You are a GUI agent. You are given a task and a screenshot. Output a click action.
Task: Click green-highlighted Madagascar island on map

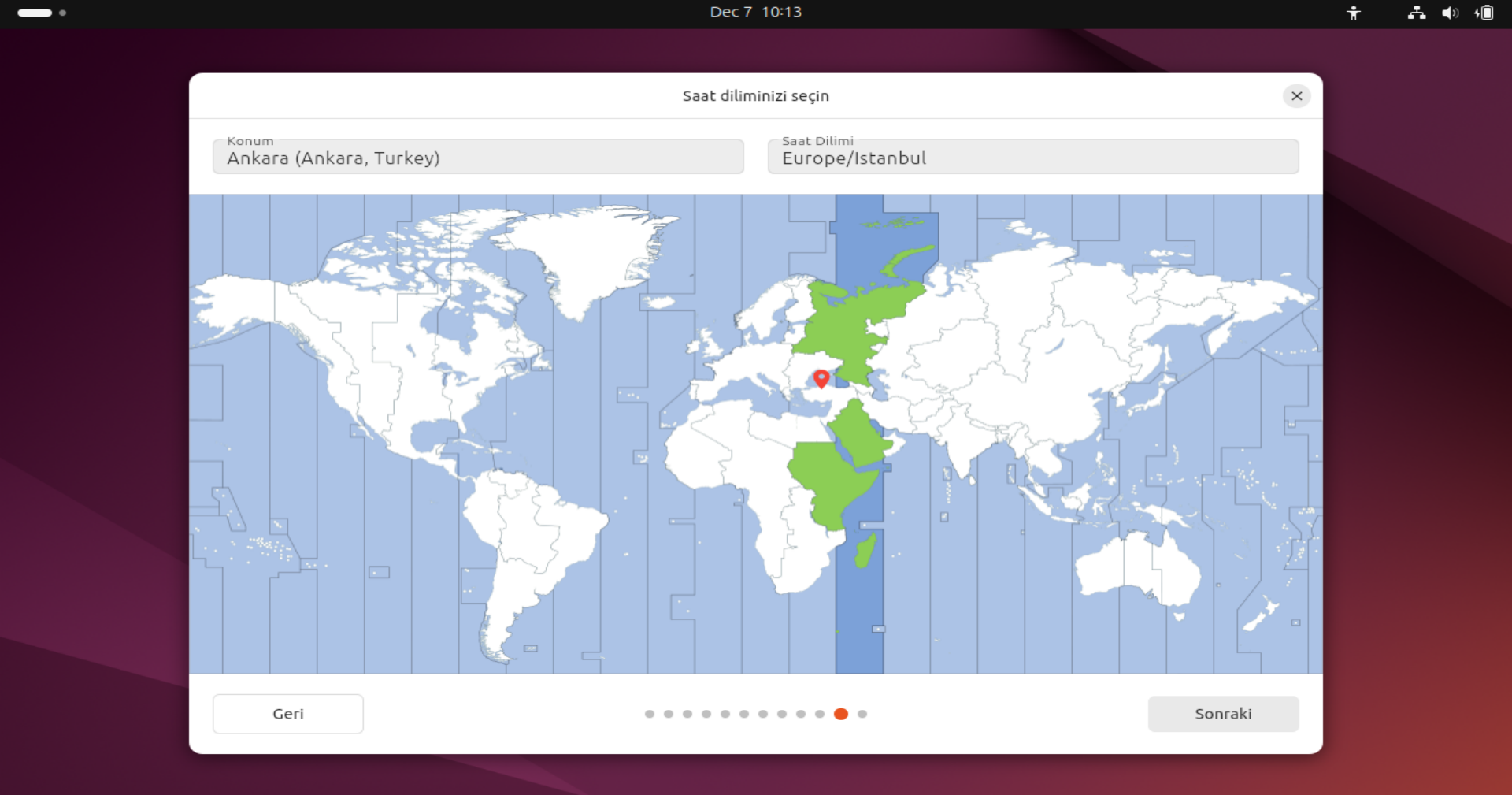click(865, 550)
